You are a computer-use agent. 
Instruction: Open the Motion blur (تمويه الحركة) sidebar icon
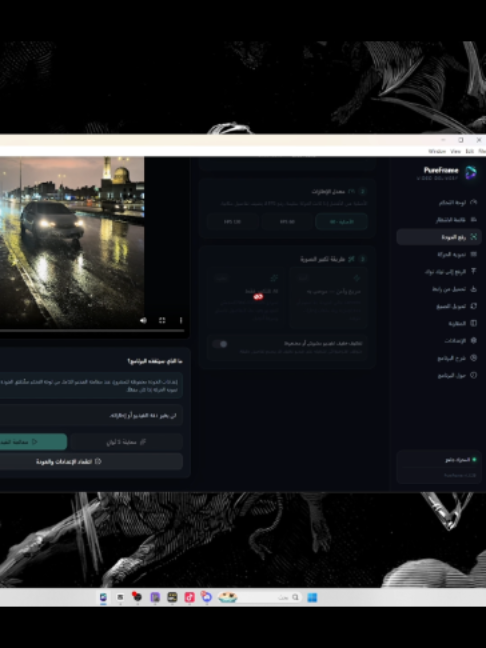click(x=474, y=254)
